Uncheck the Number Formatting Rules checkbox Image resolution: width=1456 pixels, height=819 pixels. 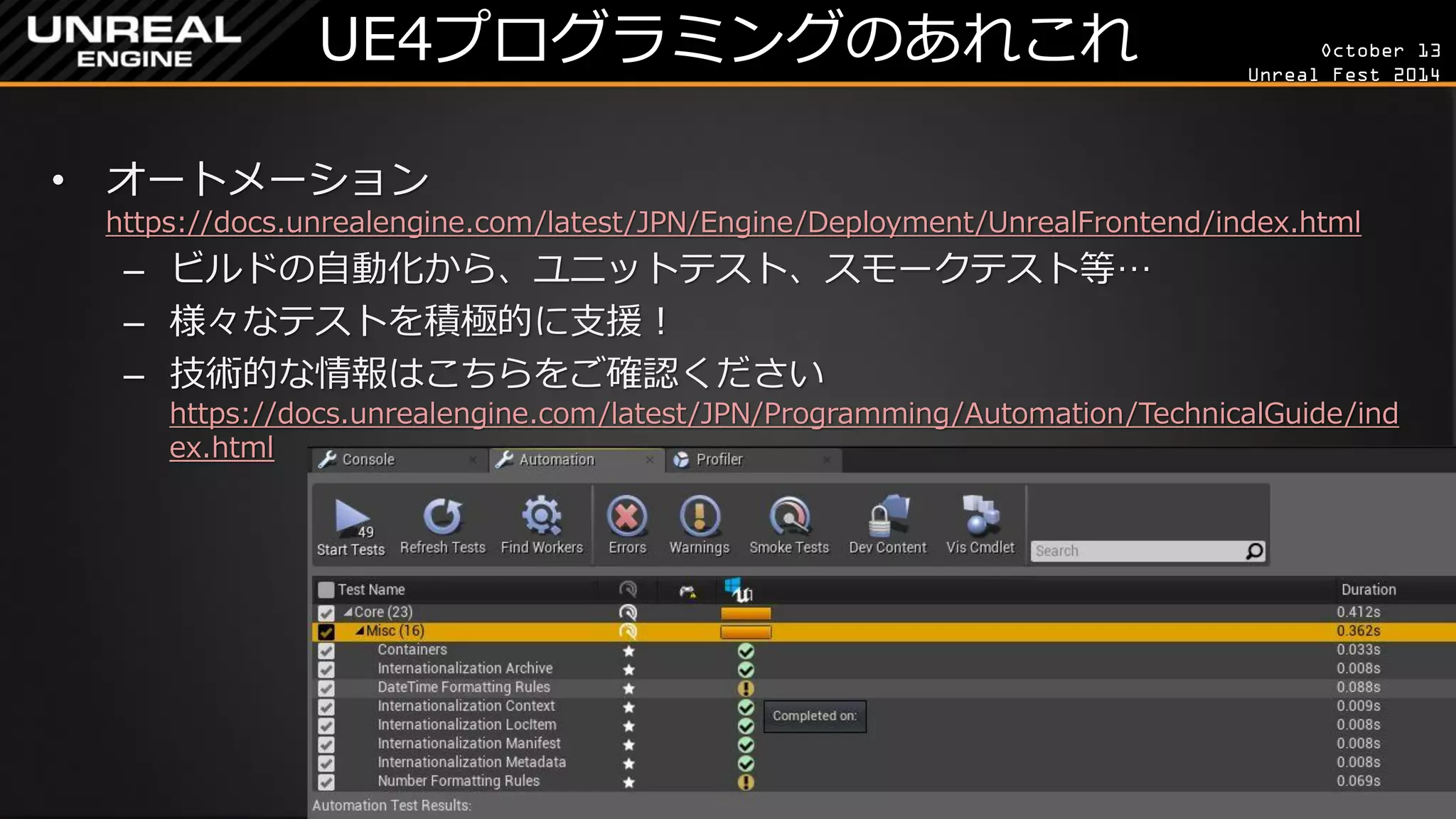pos(326,782)
